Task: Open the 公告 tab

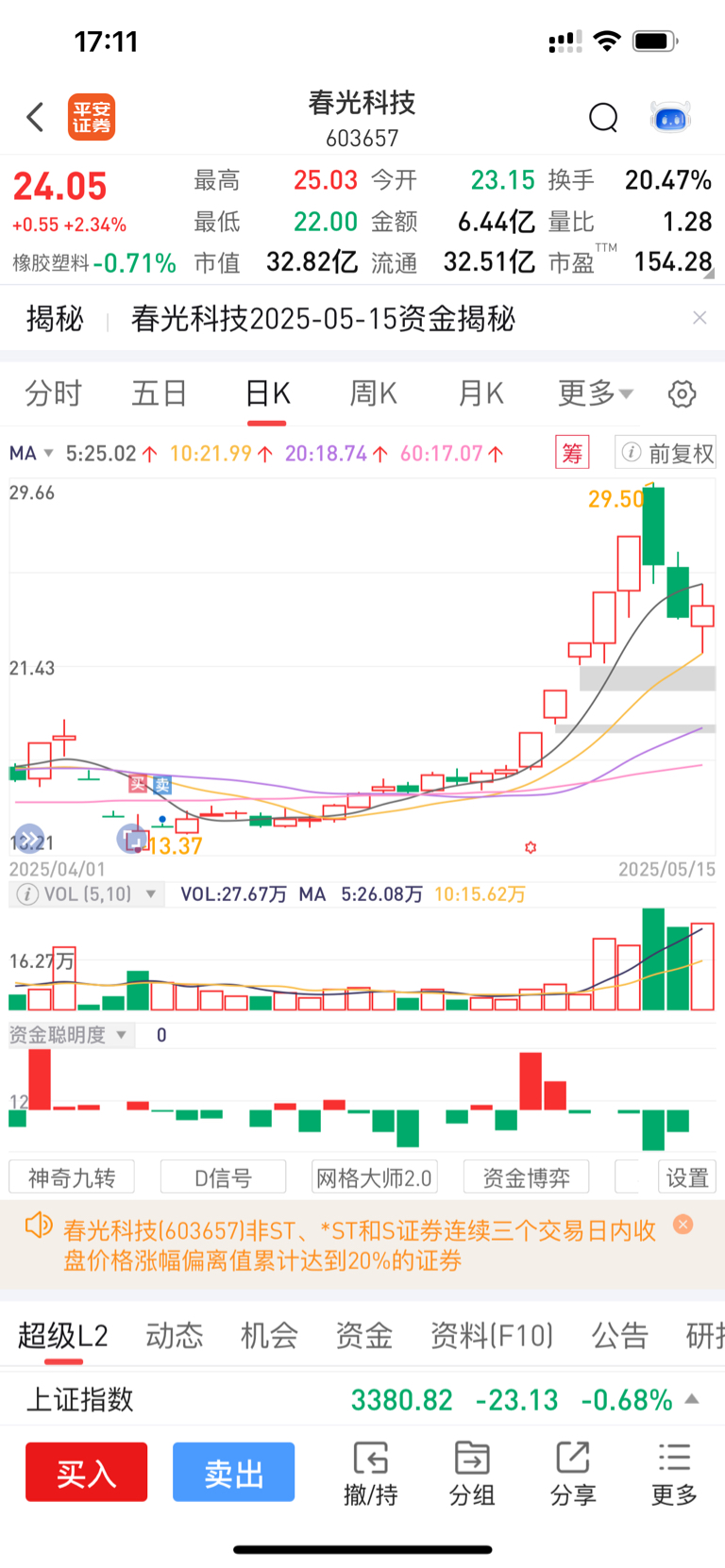Action: [x=620, y=1335]
